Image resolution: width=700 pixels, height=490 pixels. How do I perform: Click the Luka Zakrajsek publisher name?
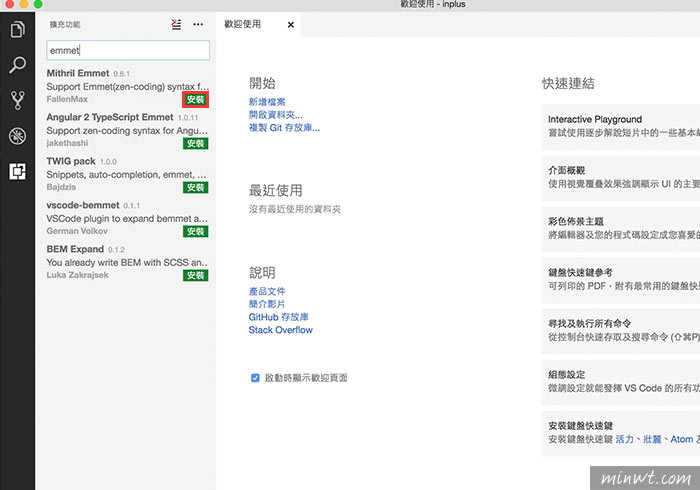(x=77, y=275)
